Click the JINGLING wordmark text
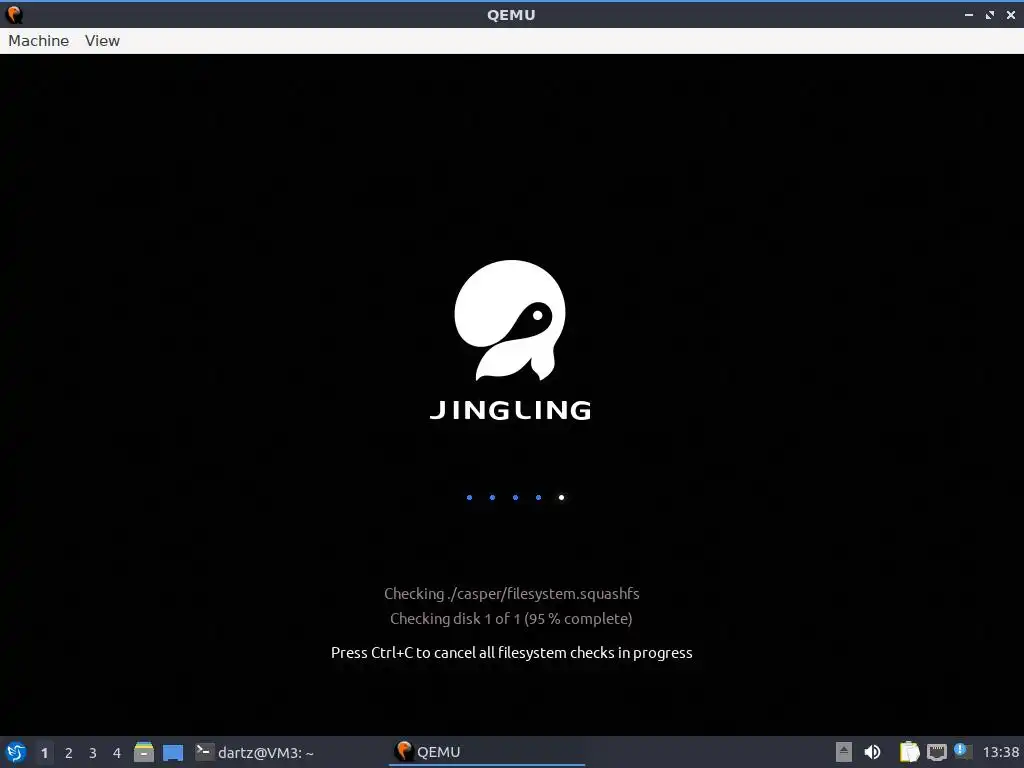 [511, 410]
